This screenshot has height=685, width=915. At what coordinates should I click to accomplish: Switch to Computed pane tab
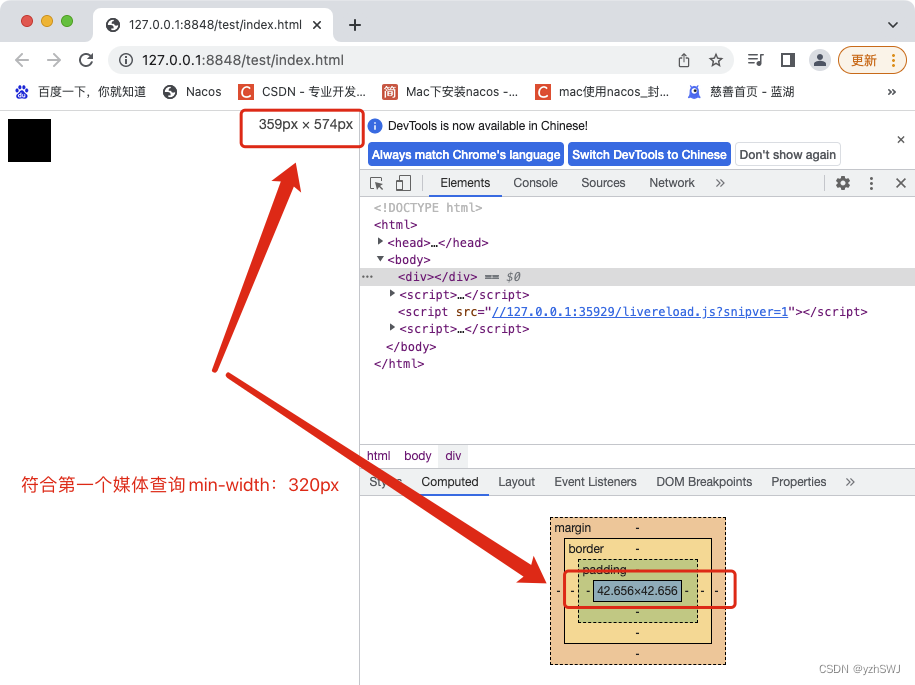click(x=450, y=482)
